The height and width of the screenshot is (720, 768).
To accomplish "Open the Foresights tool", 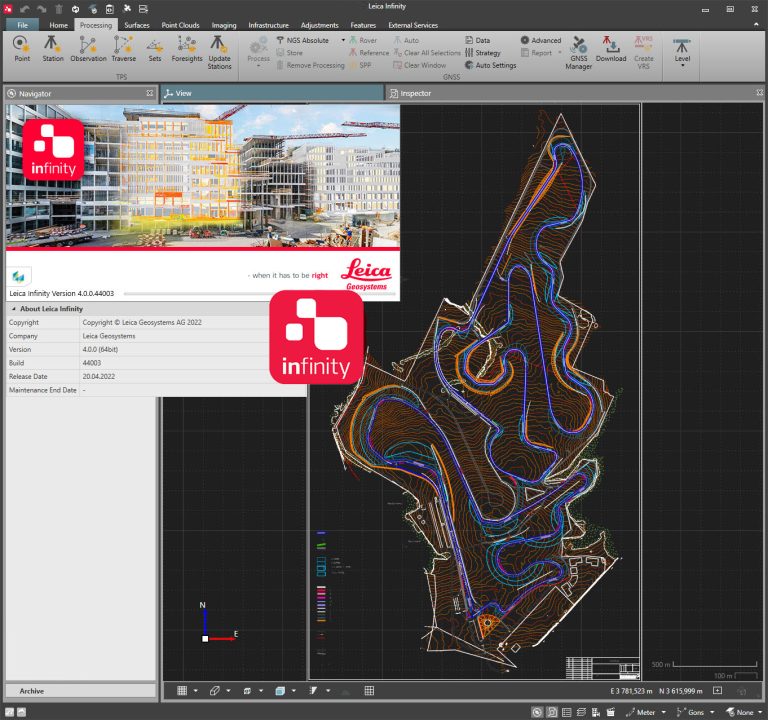I will click(x=187, y=49).
